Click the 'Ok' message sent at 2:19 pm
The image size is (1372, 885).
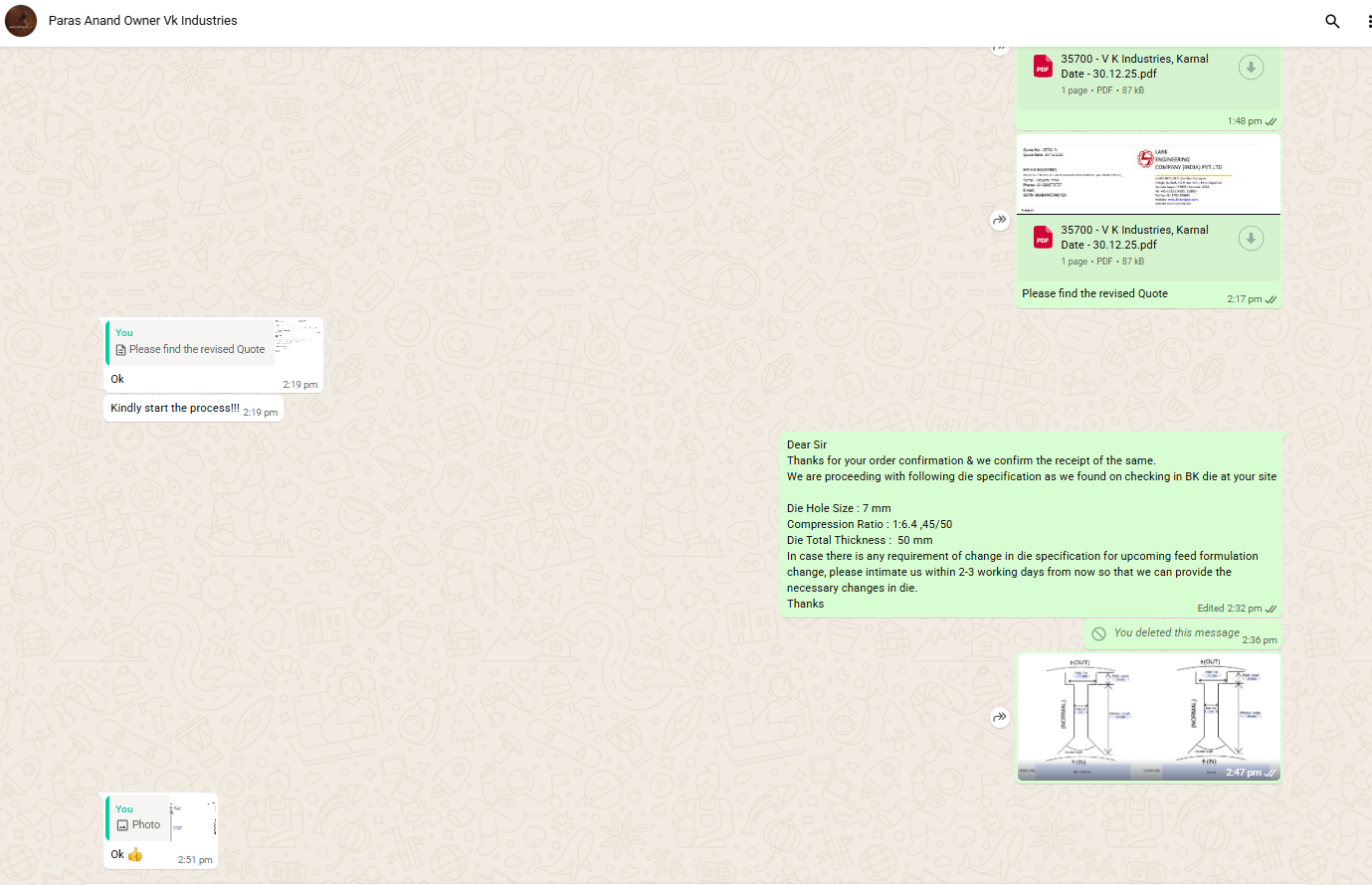118,379
